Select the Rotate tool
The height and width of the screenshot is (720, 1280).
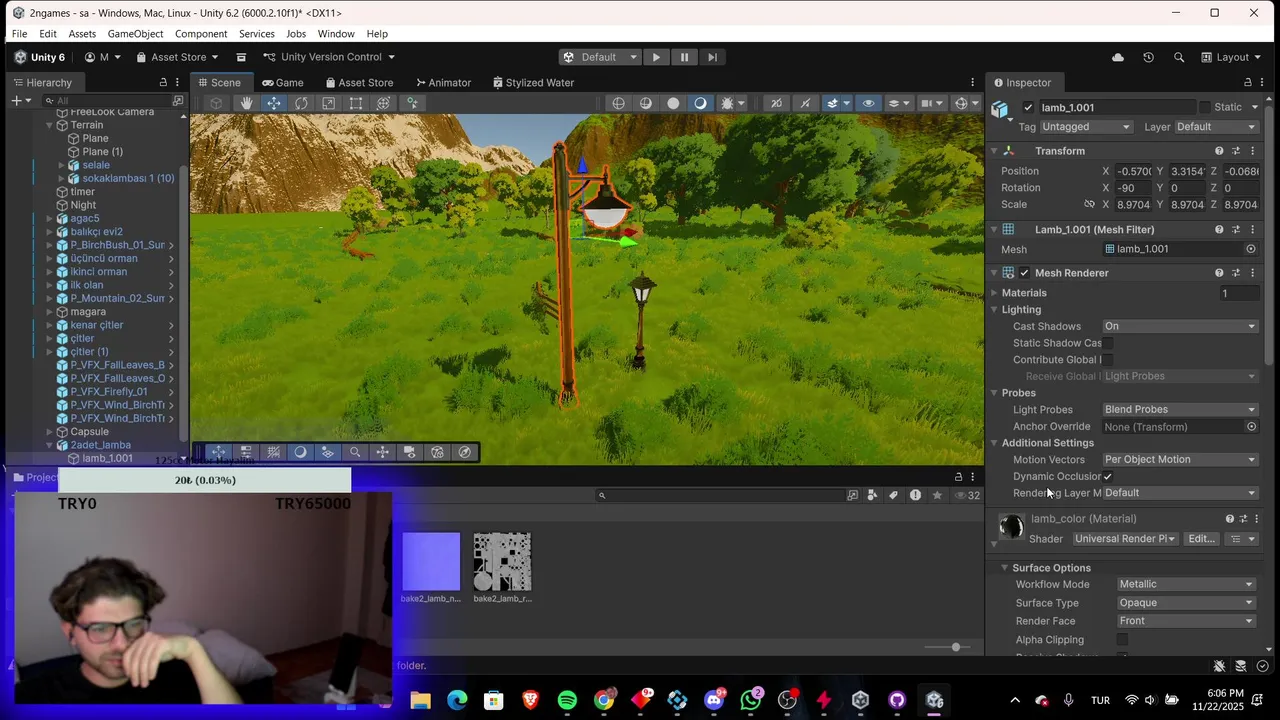point(301,103)
